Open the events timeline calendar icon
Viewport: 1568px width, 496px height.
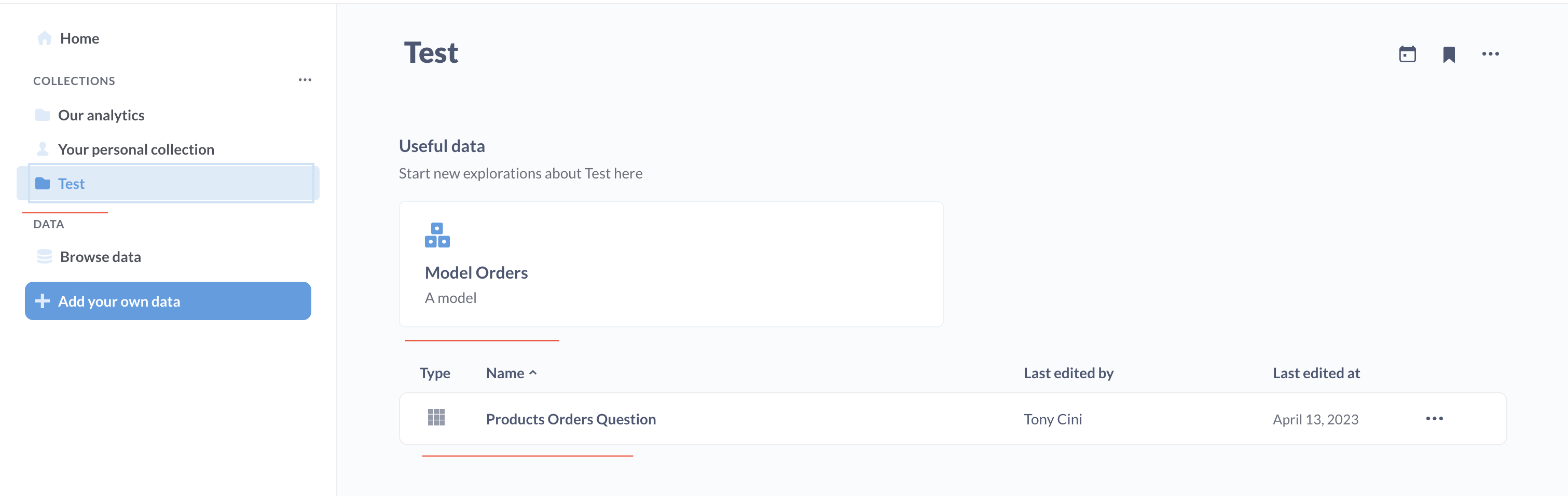[1407, 53]
